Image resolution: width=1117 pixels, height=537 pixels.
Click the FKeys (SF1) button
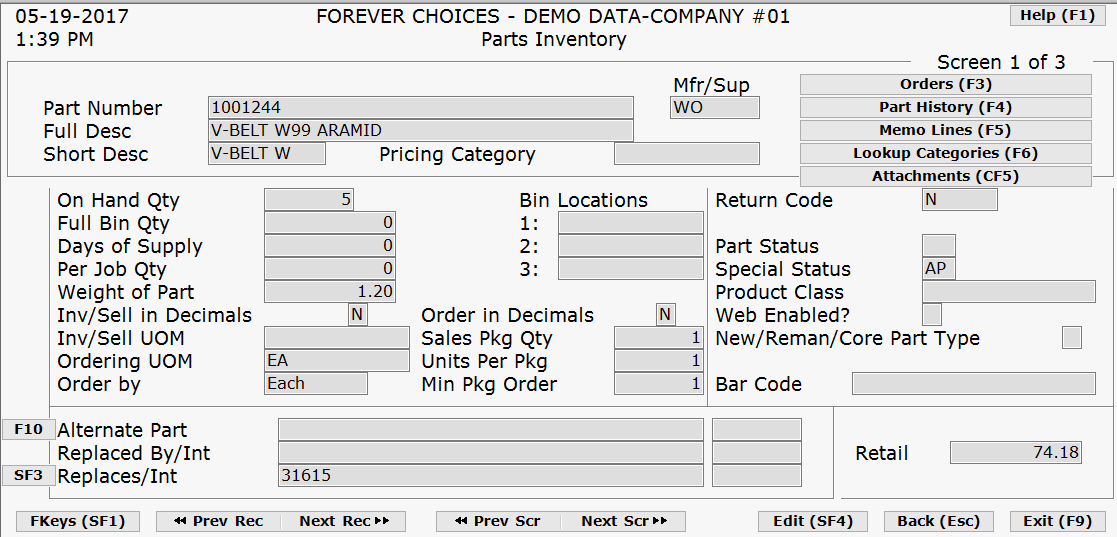tap(78, 521)
